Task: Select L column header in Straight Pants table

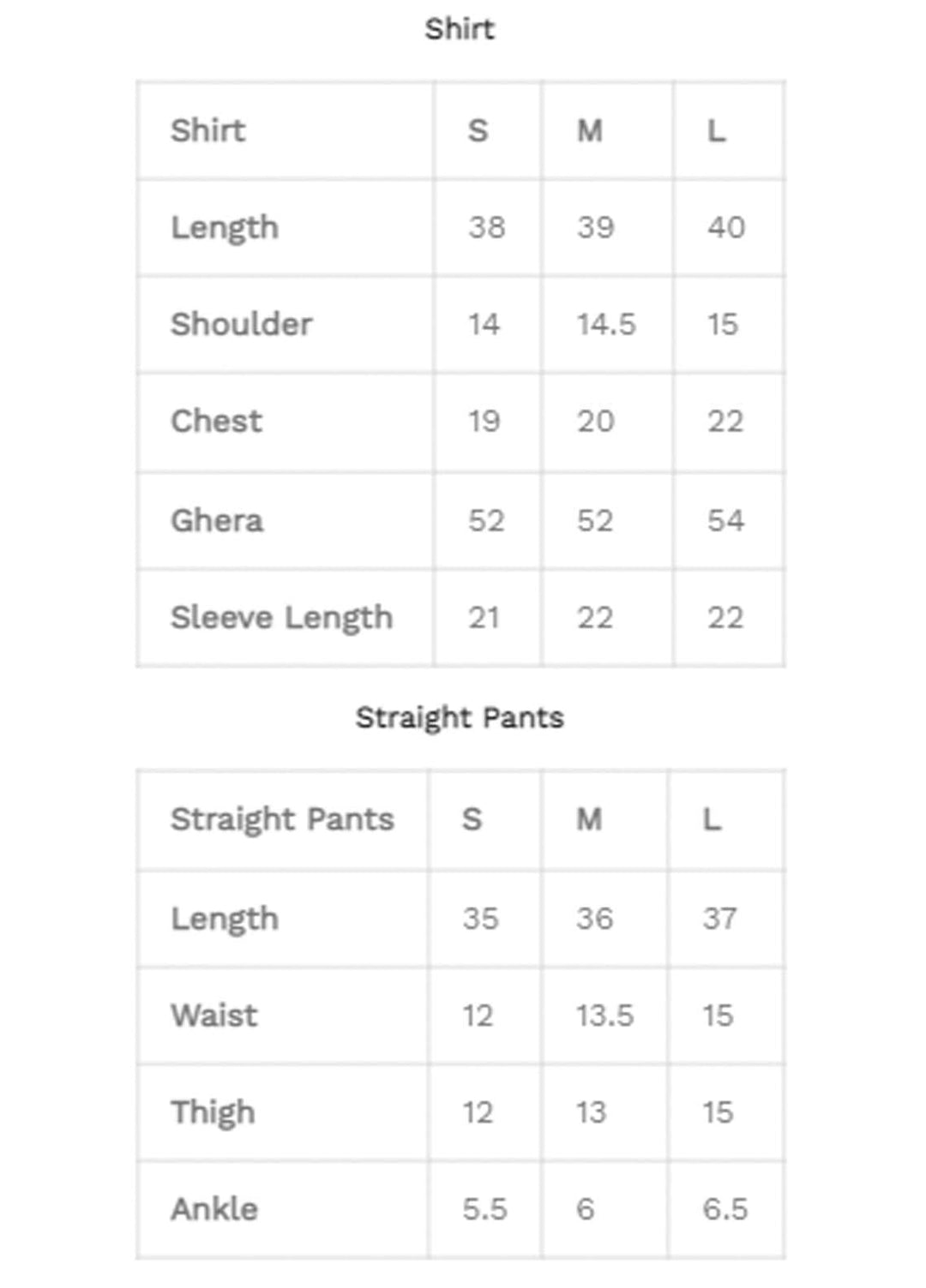Action: point(712,819)
